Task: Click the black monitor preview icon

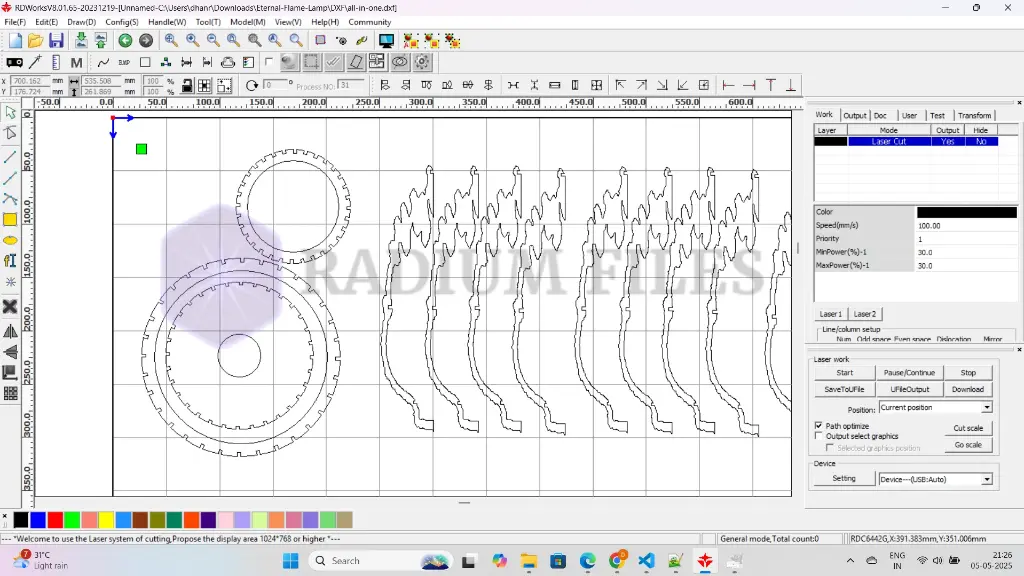Action: click(x=387, y=40)
